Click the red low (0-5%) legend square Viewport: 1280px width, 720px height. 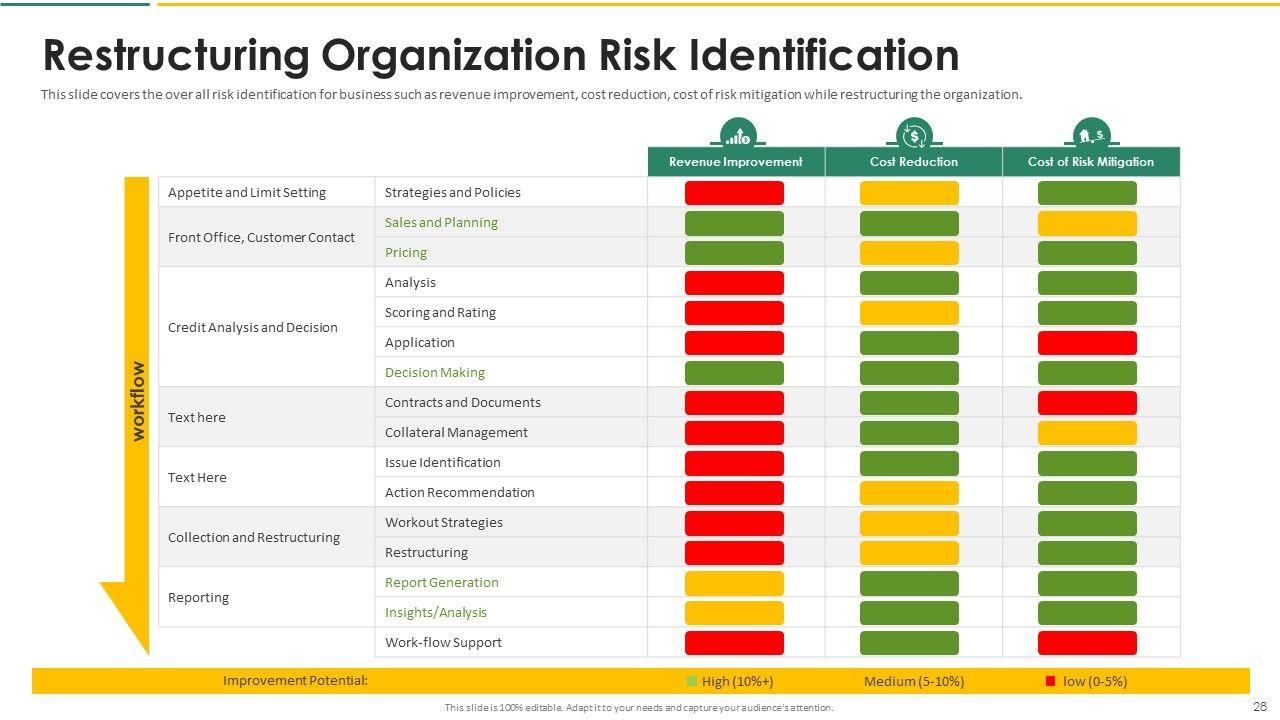click(x=1050, y=681)
